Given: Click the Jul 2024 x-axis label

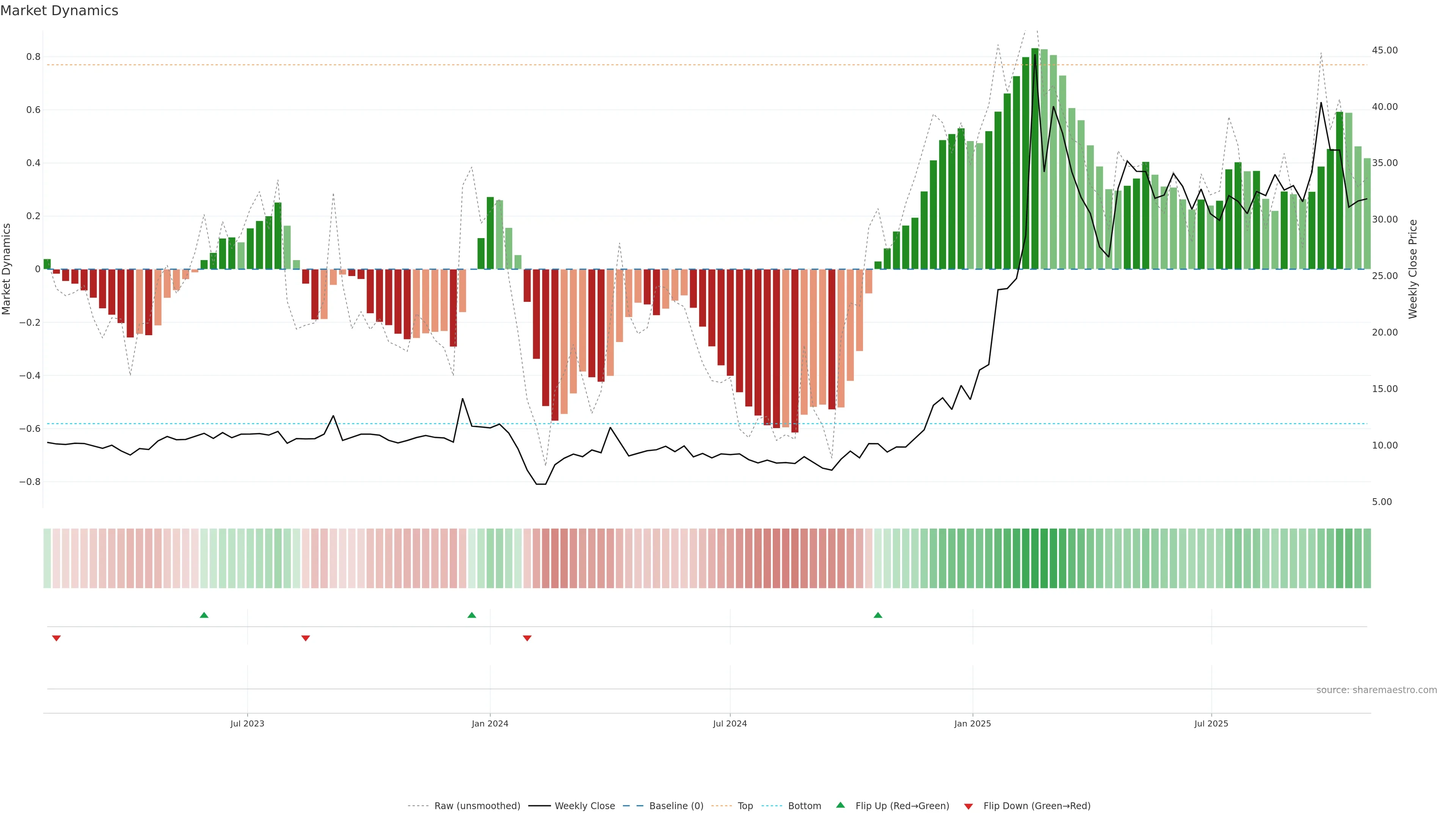Looking at the screenshot, I should coord(730,723).
